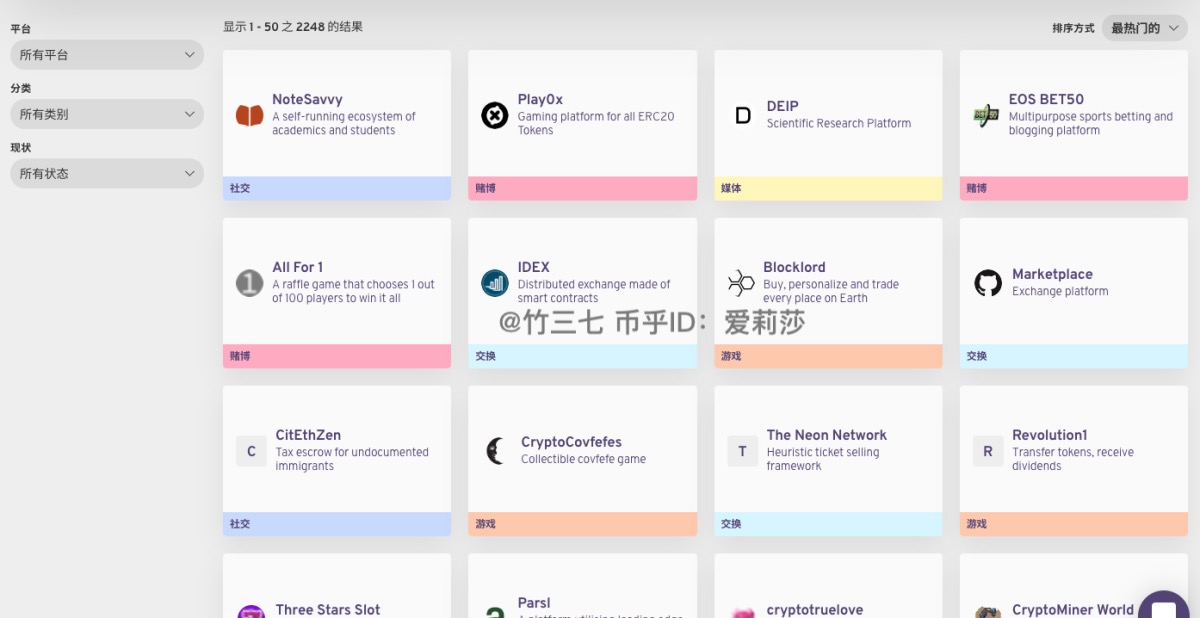The height and width of the screenshot is (618, 1200).
Task: Click the 社交 tag on CitEthZen card
Action: coord(337,524)
